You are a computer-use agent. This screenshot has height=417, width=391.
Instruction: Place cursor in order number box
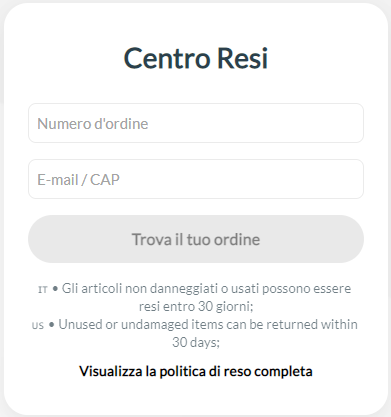(x=196, y=123)
